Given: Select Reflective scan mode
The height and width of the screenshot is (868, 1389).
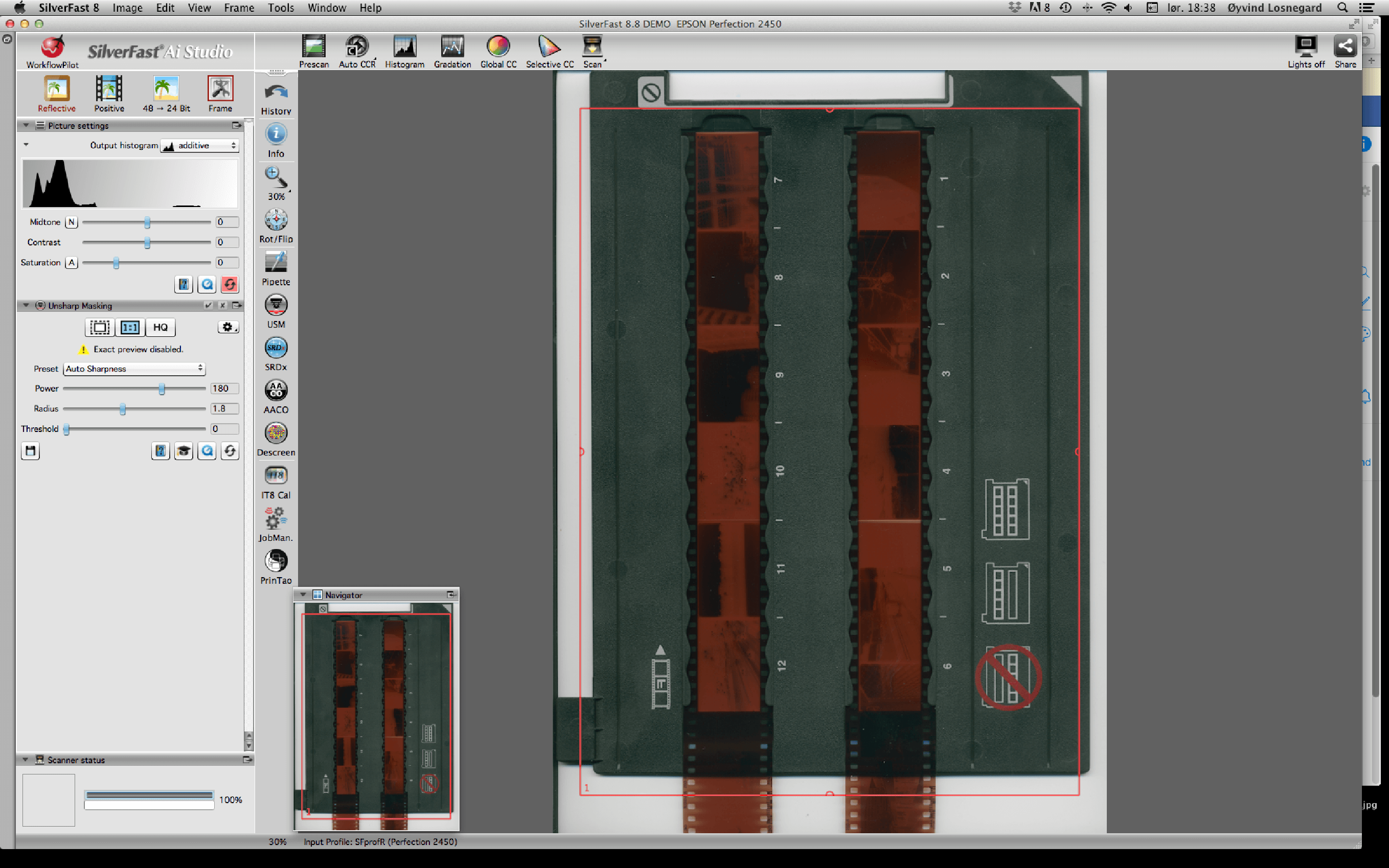Looking at the screenshot, I should pos(56,94).
